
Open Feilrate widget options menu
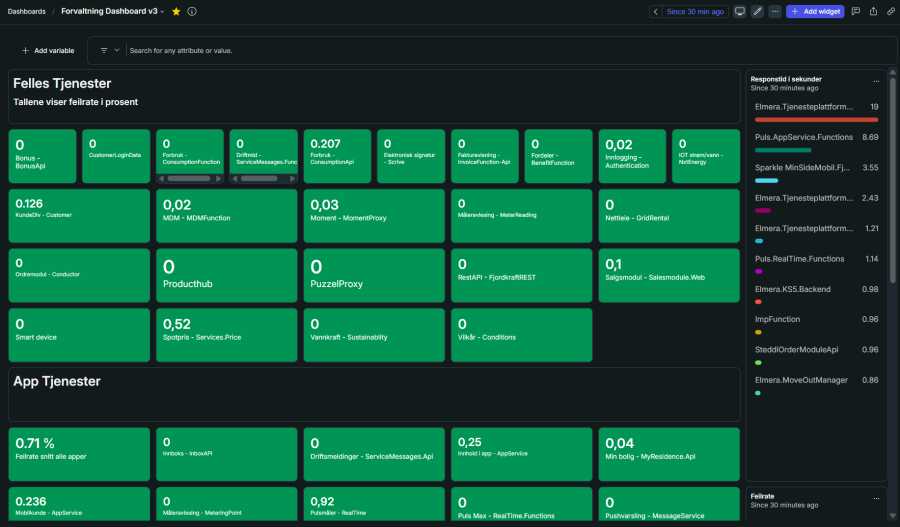pyautogui.click(x=876, y=499)
